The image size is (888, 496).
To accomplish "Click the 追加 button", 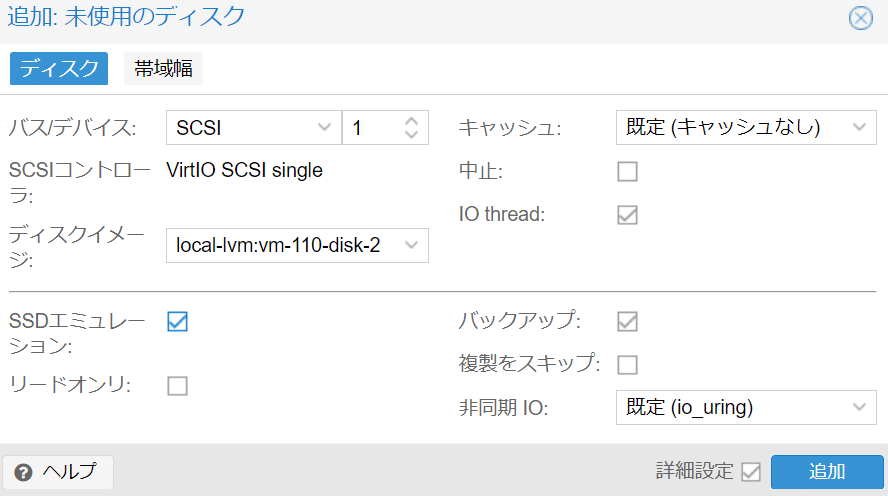I will (827, 472).
